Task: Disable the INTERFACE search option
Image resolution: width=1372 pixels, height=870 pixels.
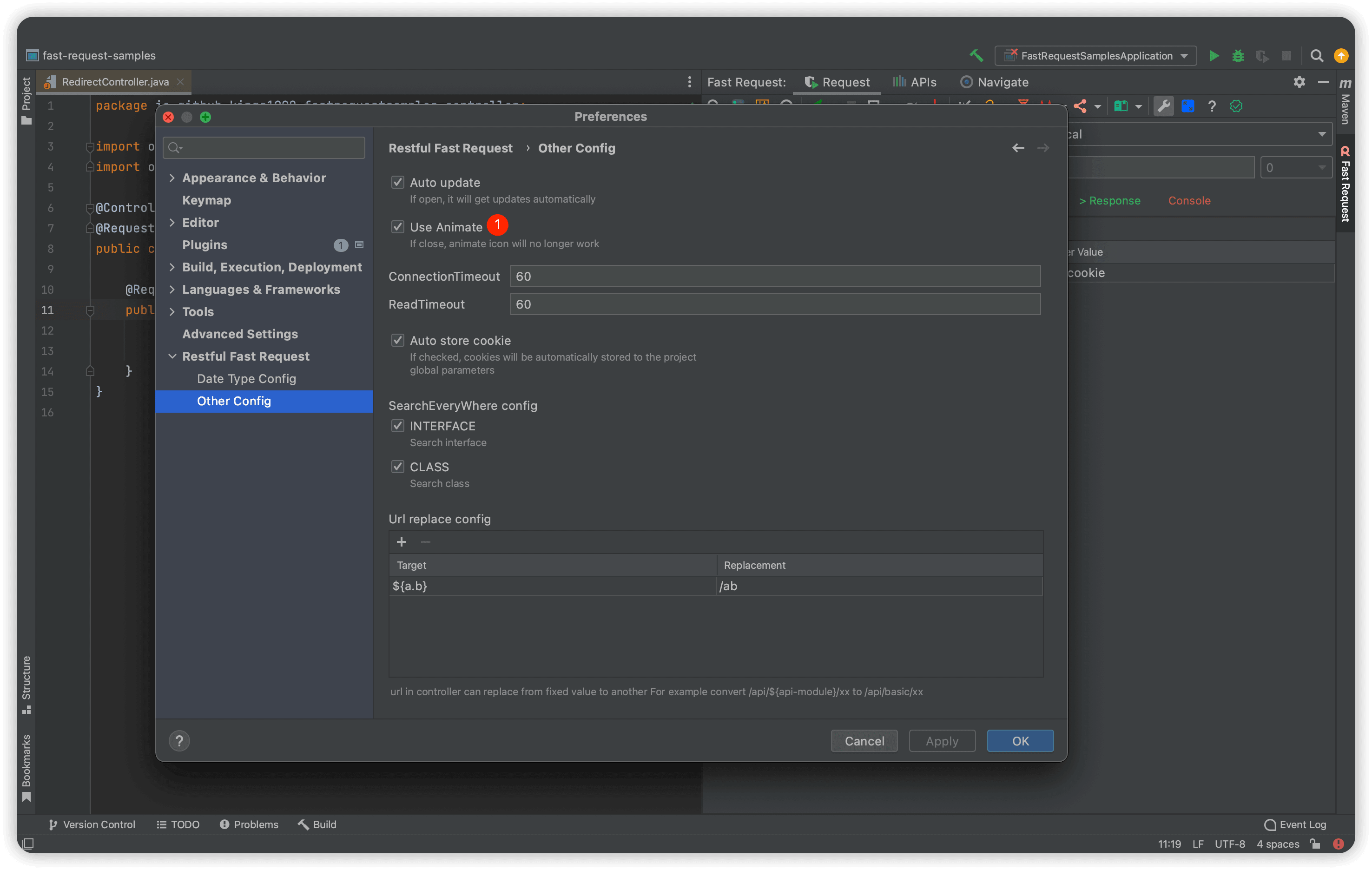Action: pyautogui.click(x=398, y=426)
